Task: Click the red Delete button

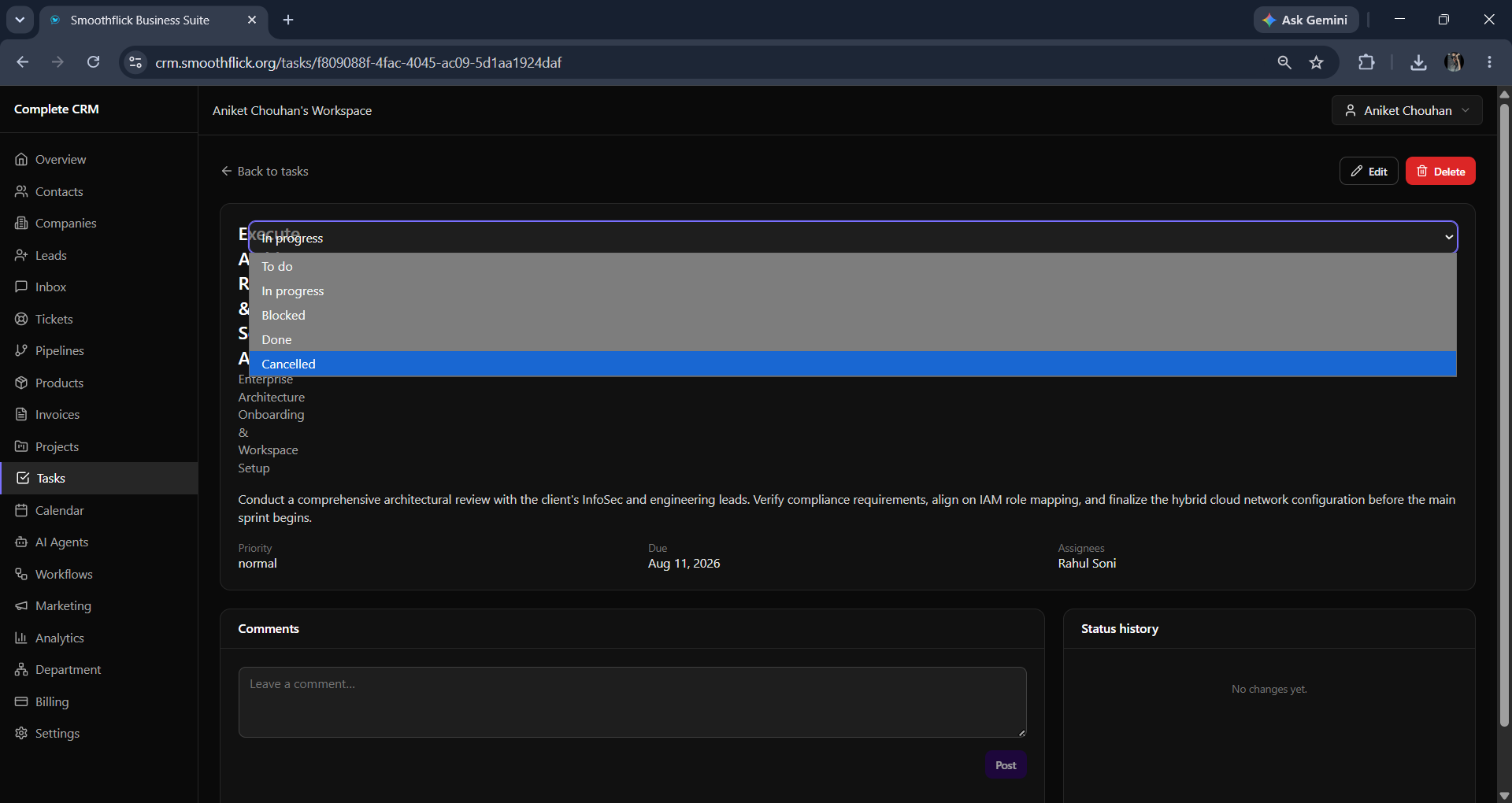Action: pyautogui.click(x=1440, y=171)
